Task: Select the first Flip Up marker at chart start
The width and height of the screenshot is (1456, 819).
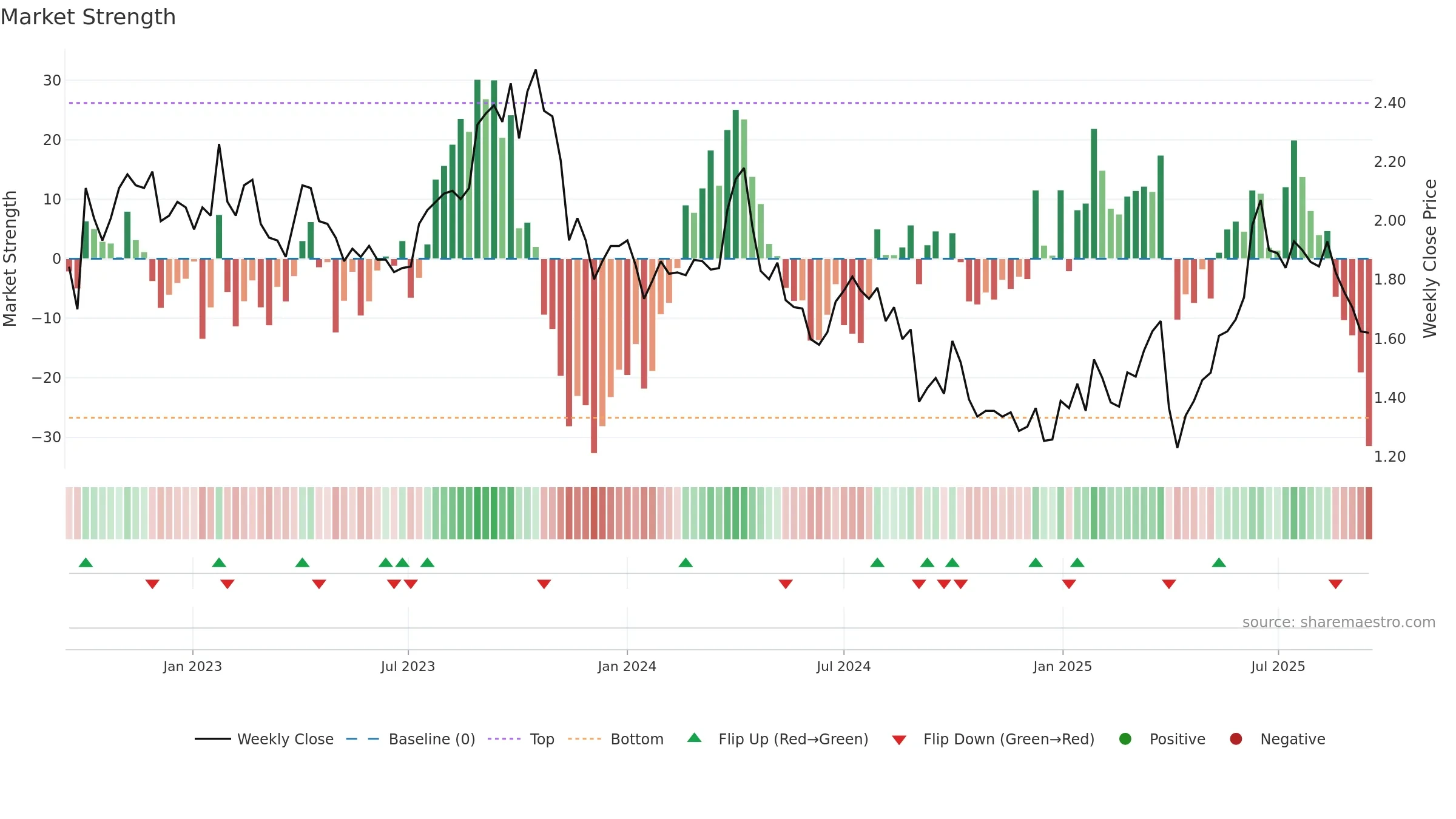Action: (86, 562)
